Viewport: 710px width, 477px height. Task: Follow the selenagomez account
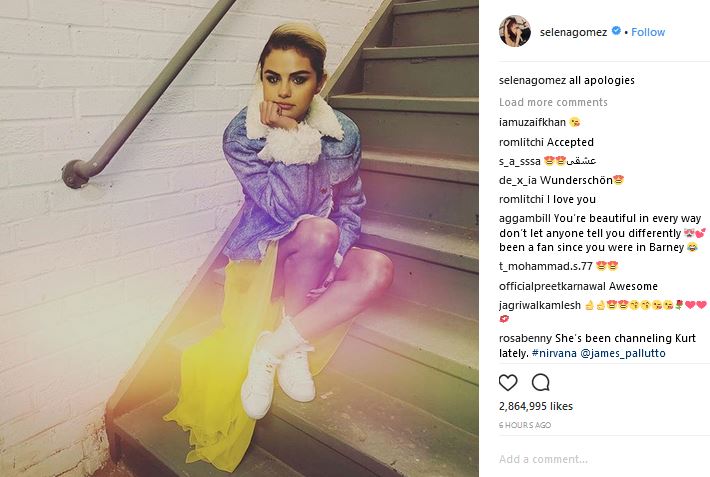[x=648, y=32]
